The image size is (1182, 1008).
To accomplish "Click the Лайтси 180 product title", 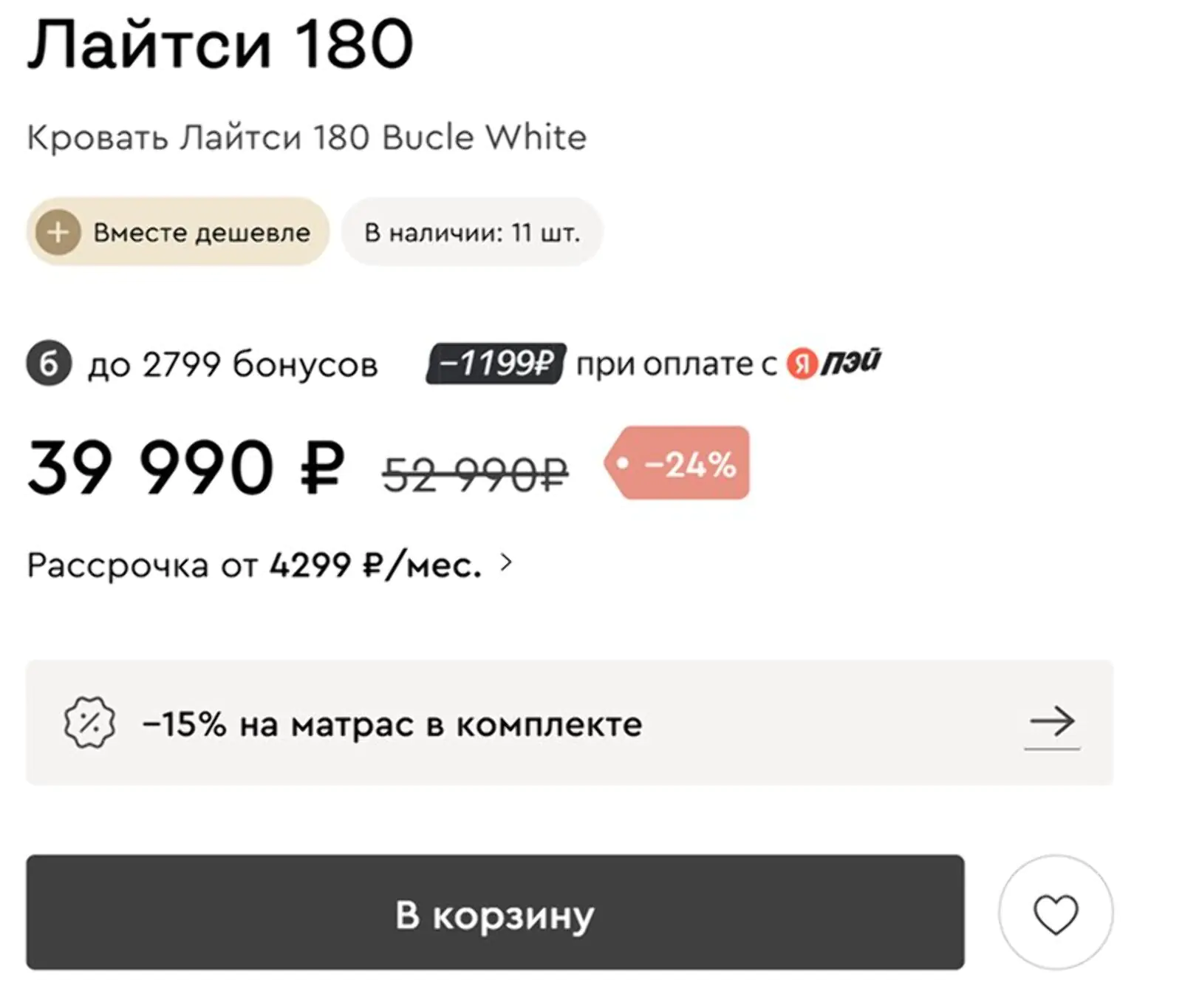I will coord(220,44).
